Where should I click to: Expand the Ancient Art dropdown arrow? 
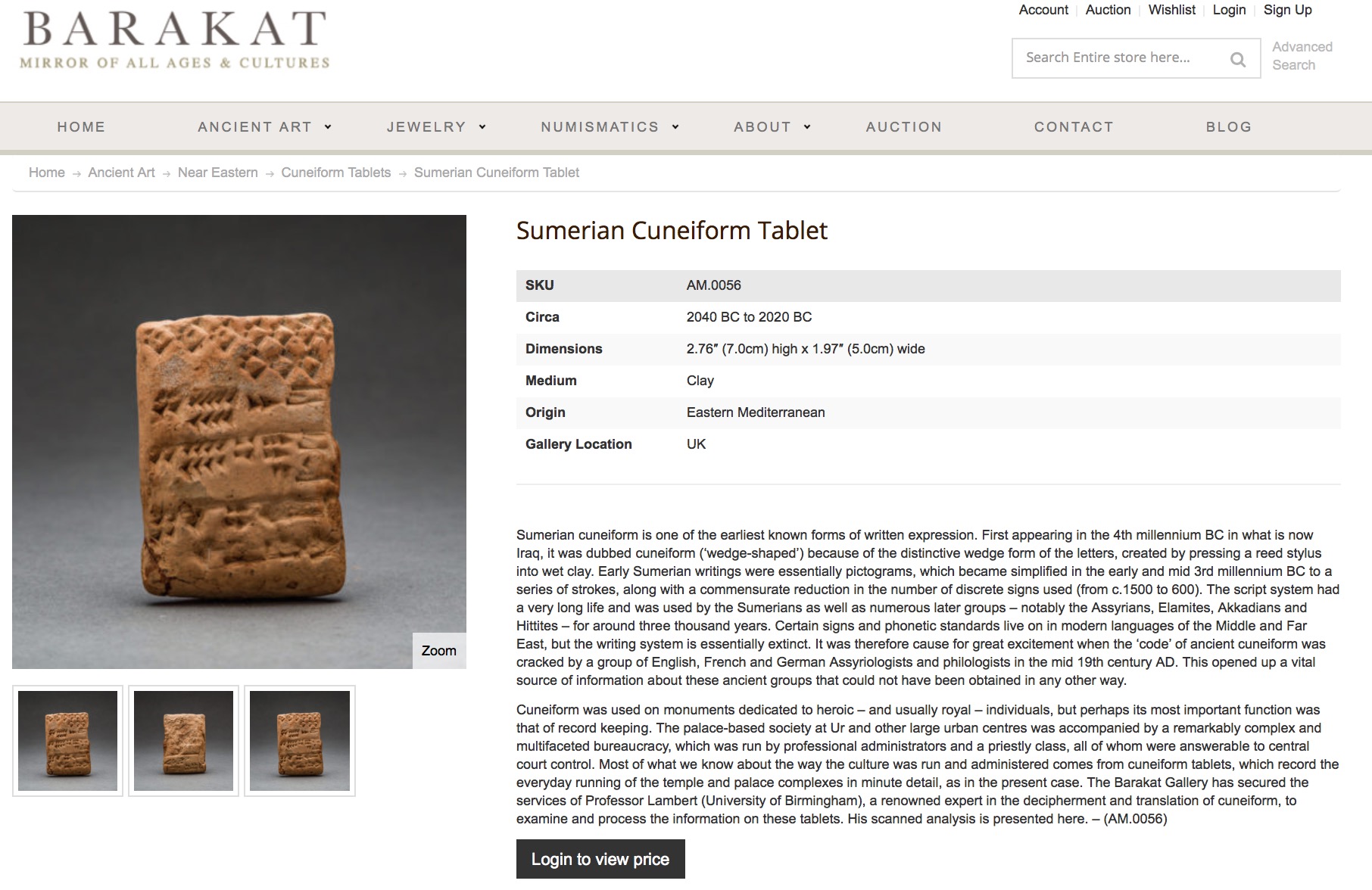pyautogui.click(x=328, y=127)
